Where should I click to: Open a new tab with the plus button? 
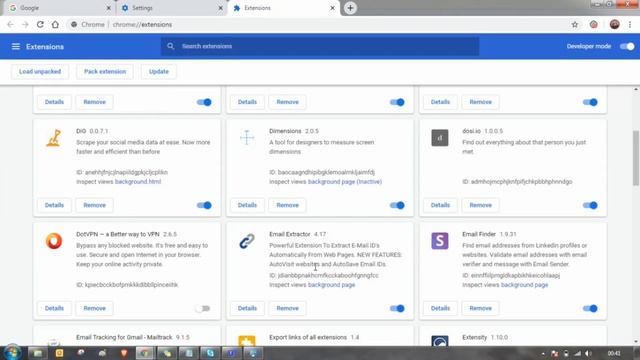point(350,8)
